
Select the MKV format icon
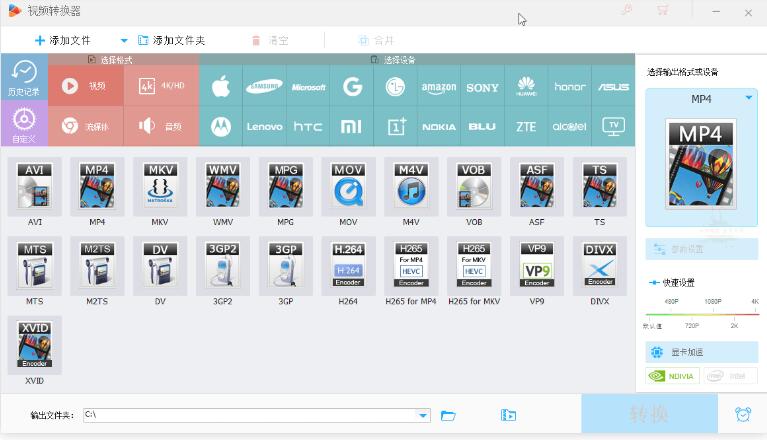click(160, 187)
